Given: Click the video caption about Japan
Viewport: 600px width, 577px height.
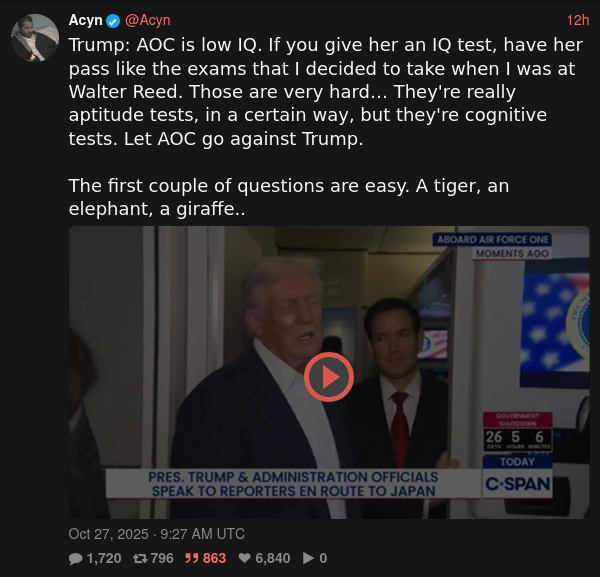Looking at the screenshot, I should click(293, 484).
